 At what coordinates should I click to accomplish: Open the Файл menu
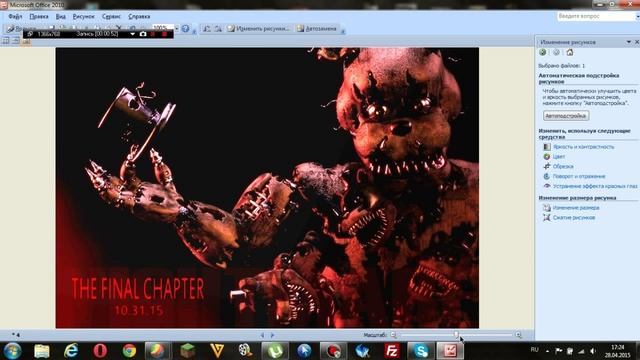(x=15, y=17)
